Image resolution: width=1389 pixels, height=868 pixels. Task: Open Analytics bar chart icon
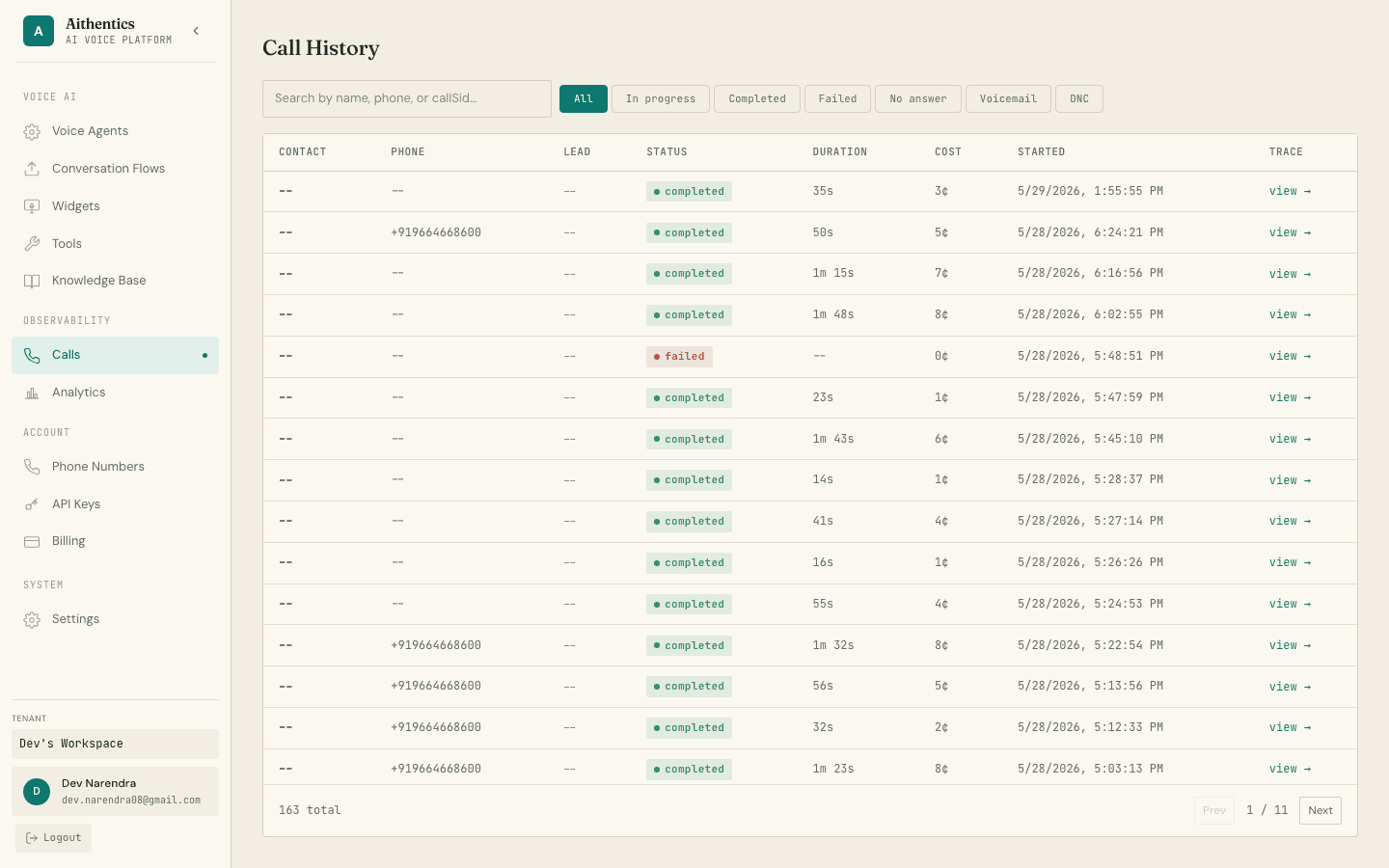click(32, 393)
